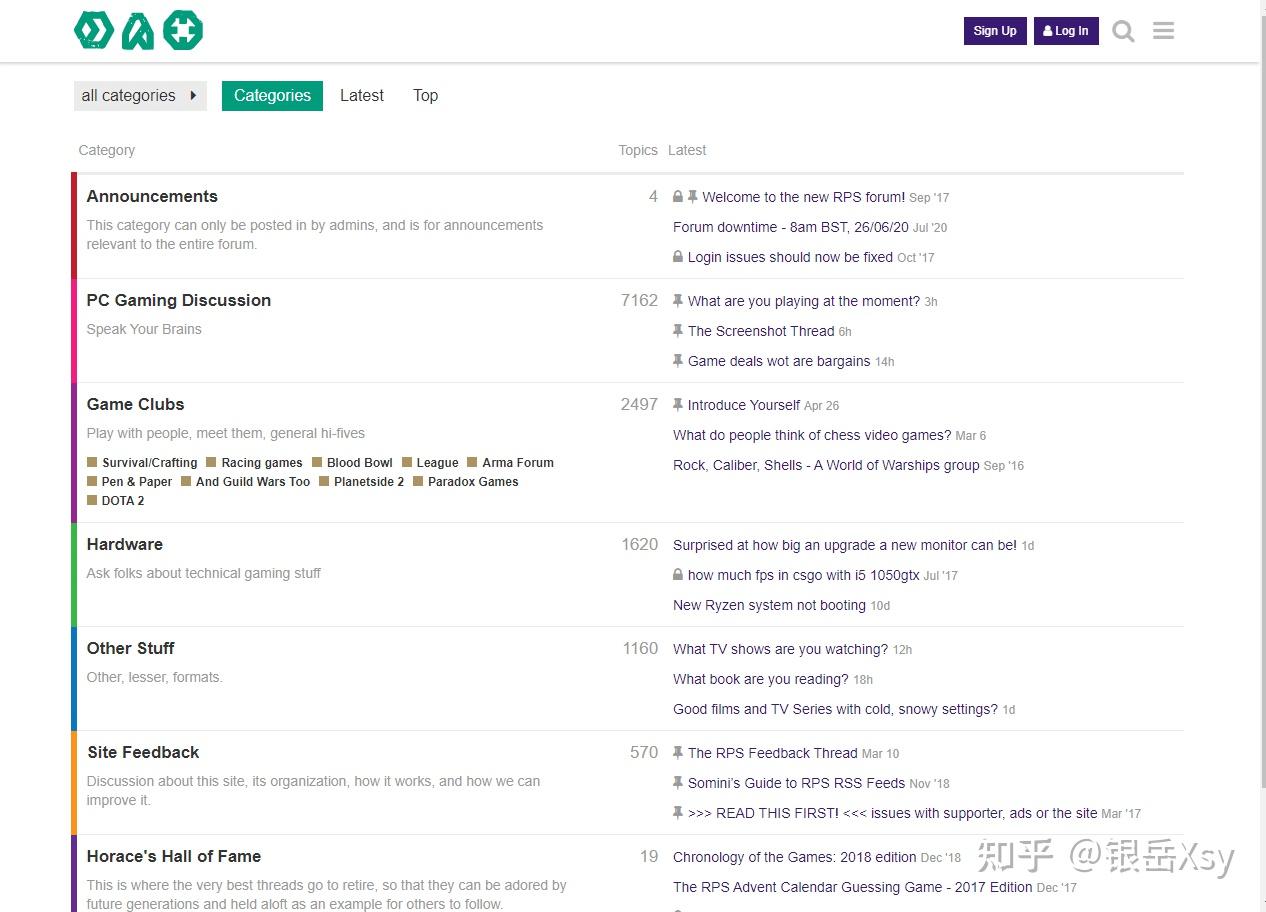Click the lock icon beside Login issues topic
Screen dimensions: 1266x912
[678, 257]
